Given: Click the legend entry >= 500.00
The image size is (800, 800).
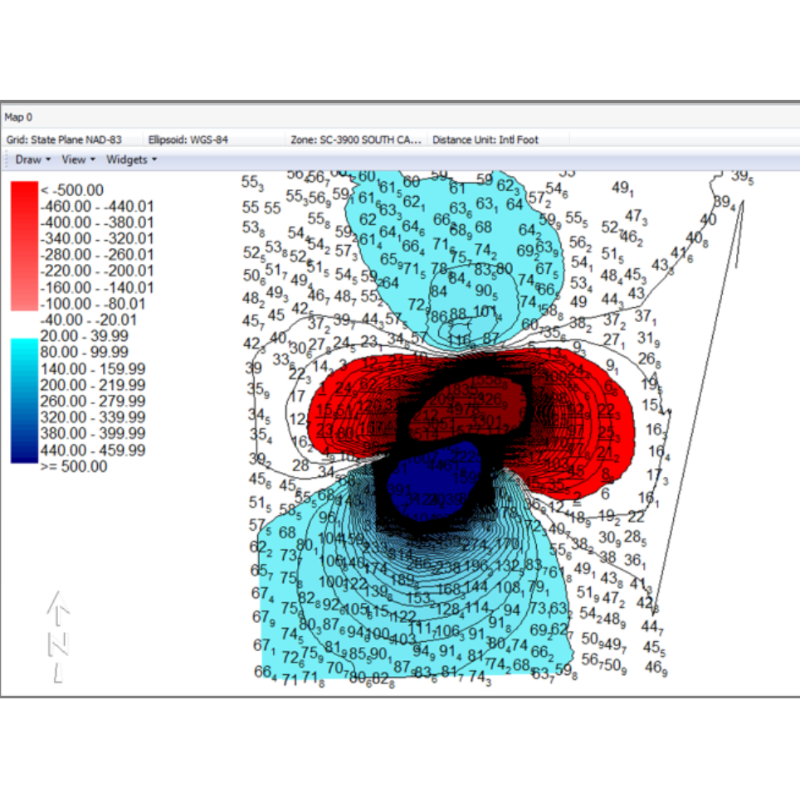Looking at the screenshot, I should 75,466.
